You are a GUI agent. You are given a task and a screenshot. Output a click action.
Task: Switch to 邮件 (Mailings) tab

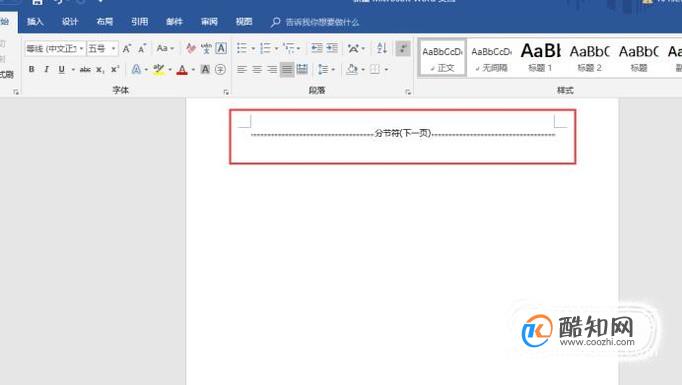pyautogui.click(x=174, y=22)
